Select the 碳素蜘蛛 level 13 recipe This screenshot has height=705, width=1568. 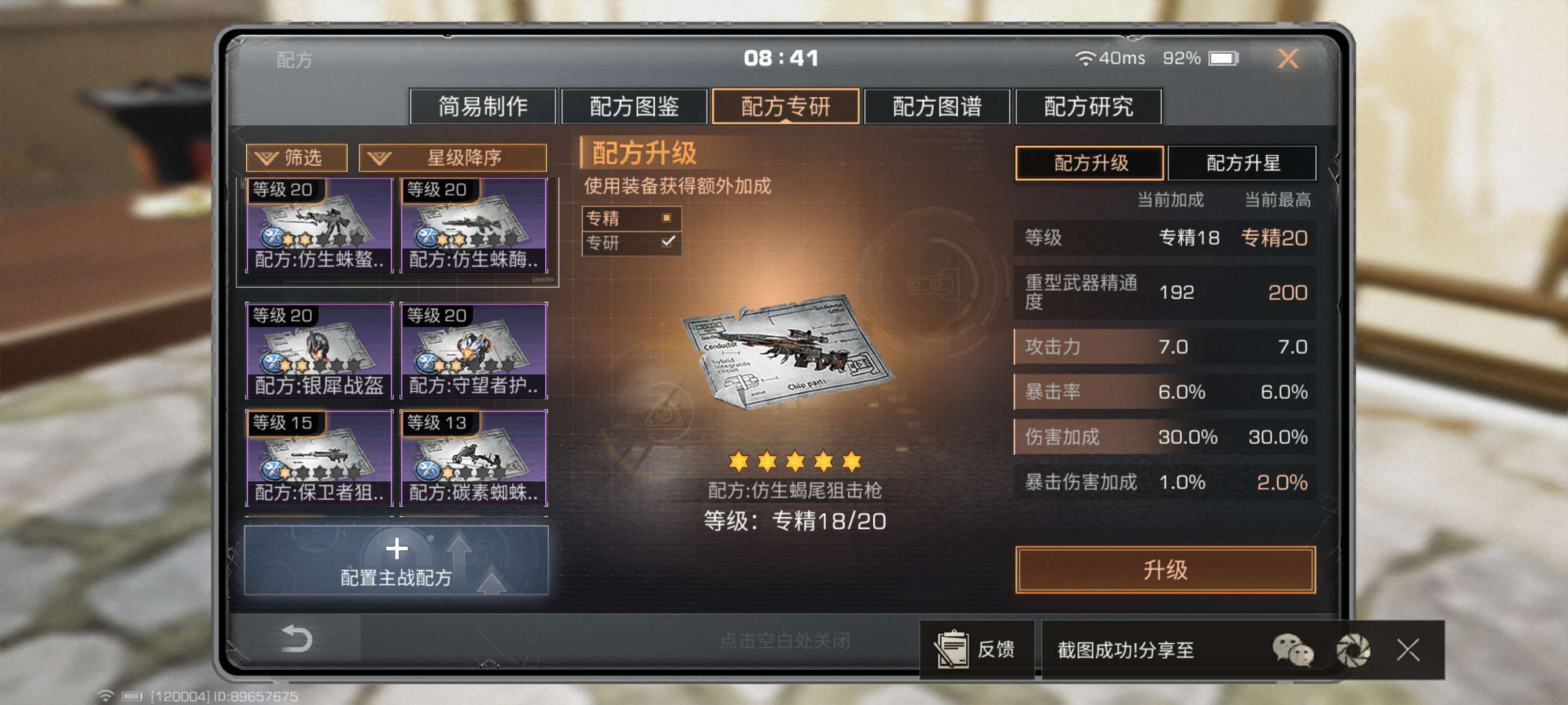click(474, 458)
